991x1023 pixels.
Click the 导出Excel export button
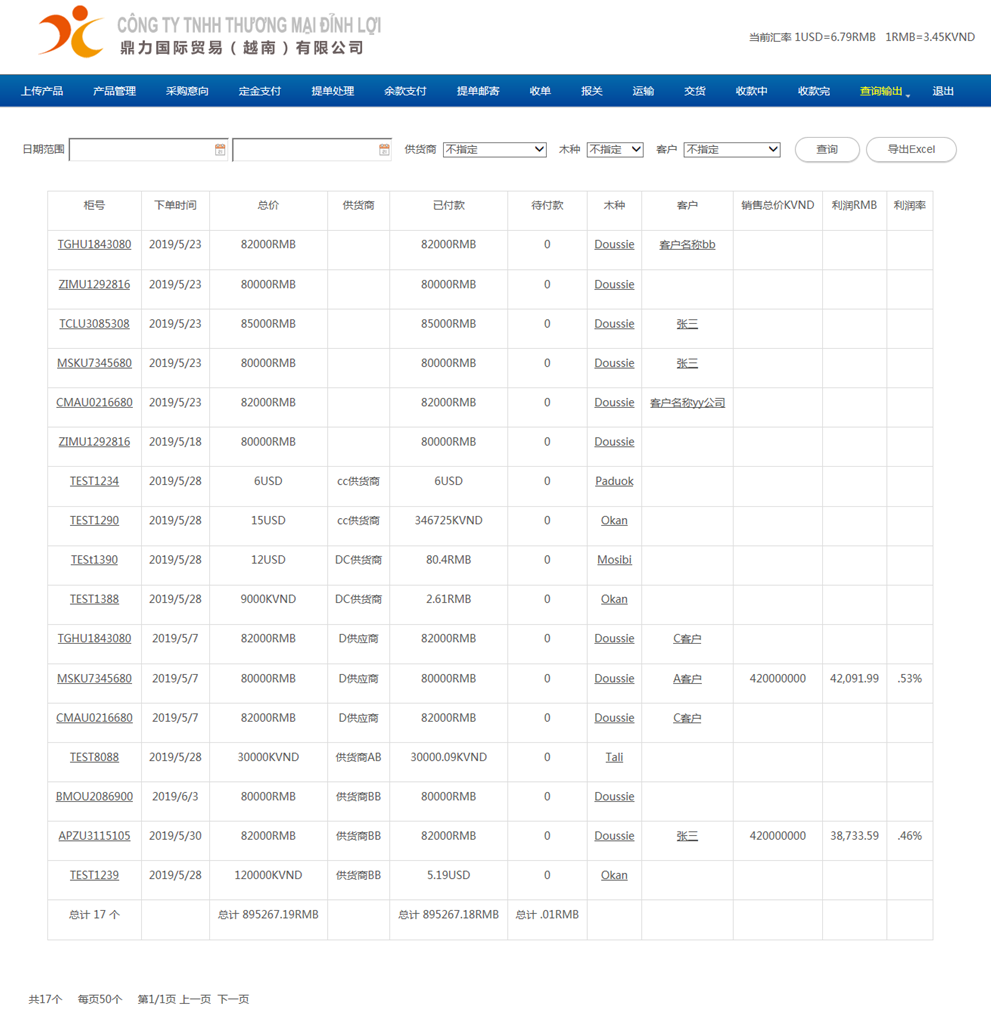click(911, 149)
